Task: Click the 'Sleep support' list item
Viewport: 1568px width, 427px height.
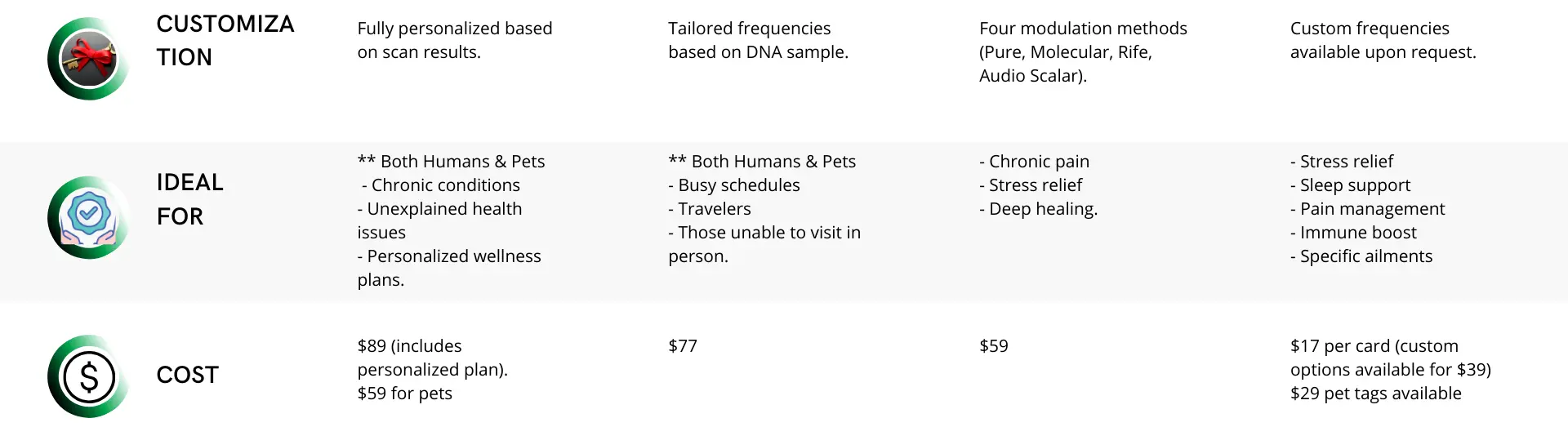Action: (x=1351, y=185)
